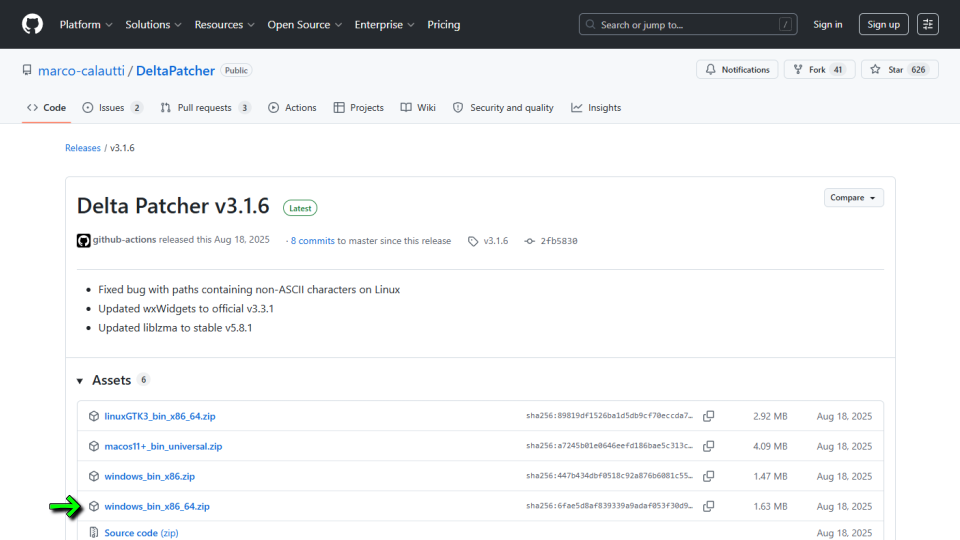This screenshot has height=540, width=960.
Task: Open the Pull requests tab
Action: (x=205, y=108)
